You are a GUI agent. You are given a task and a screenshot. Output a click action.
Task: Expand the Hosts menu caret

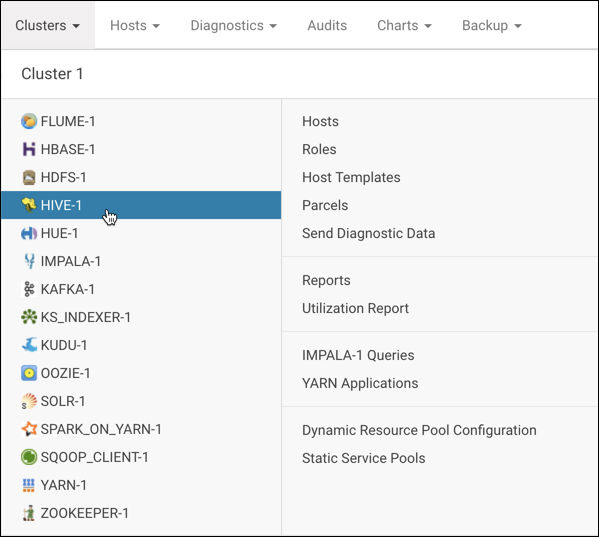click(x=156, y=26)
